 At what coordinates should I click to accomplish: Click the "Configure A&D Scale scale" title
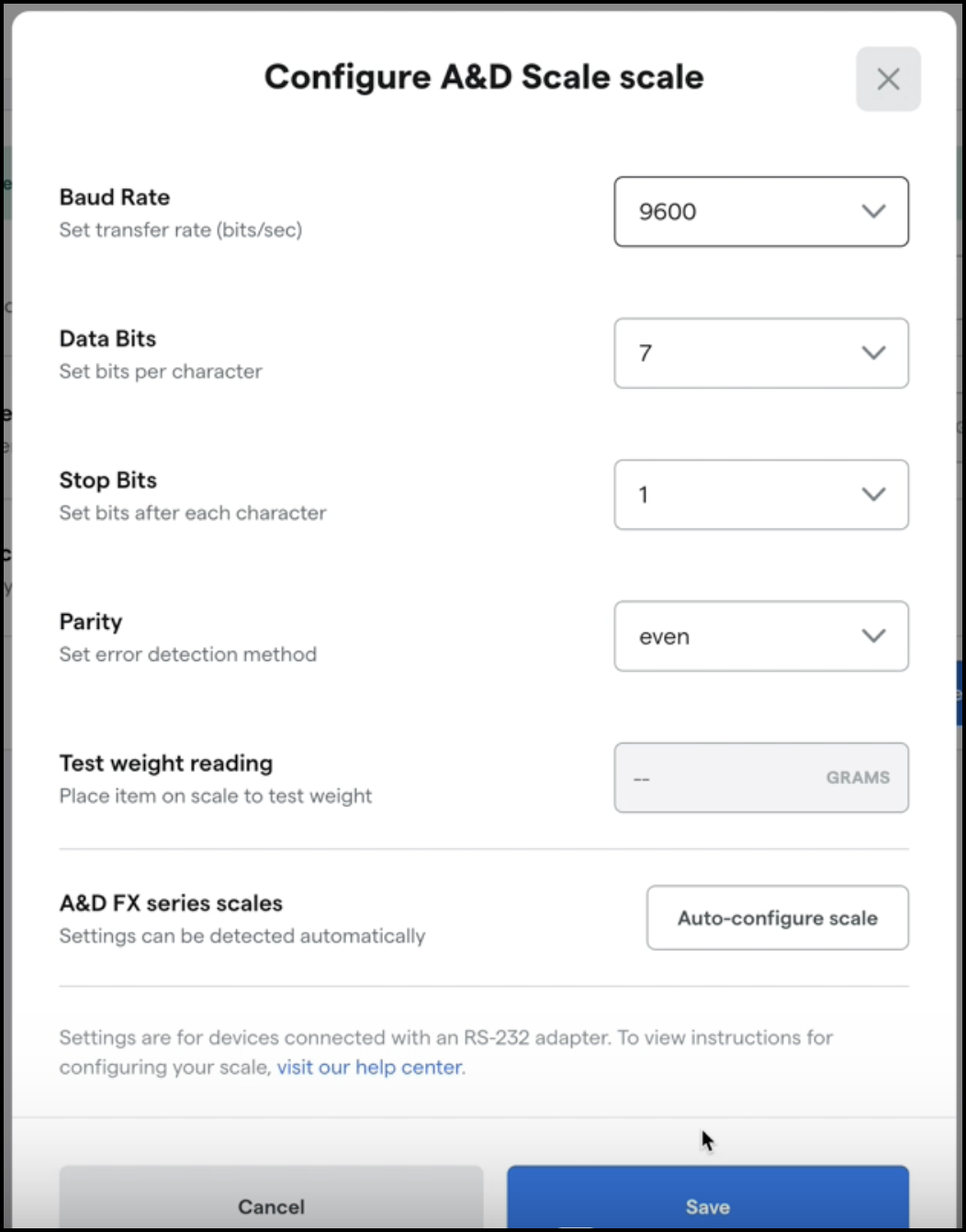pyautogui.click(x=484, y=77)
